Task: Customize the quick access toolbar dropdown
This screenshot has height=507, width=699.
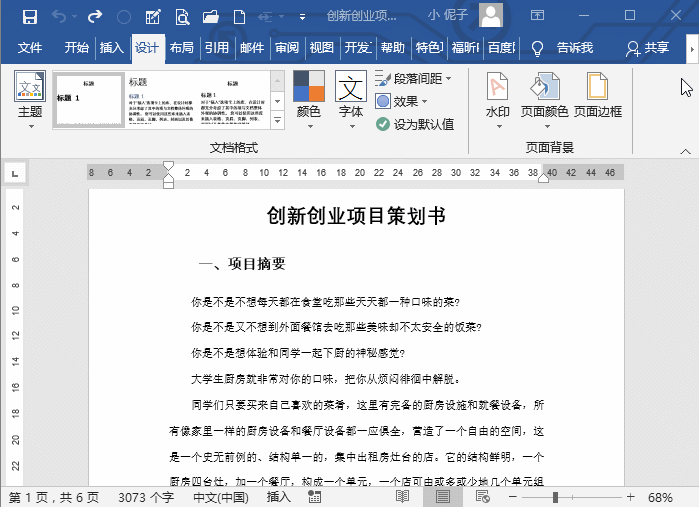Action: [x=302, y=17]
